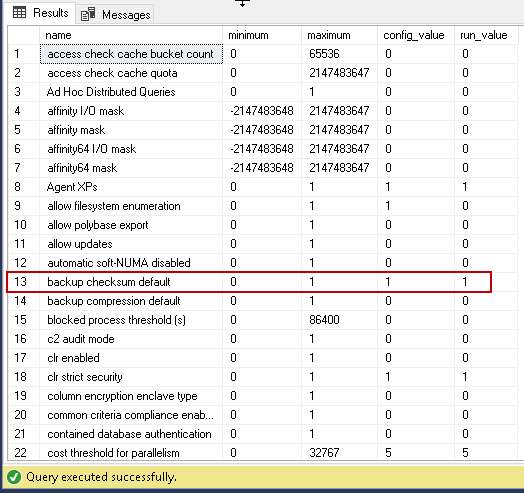Open the Messages tab

click(116, 14)
